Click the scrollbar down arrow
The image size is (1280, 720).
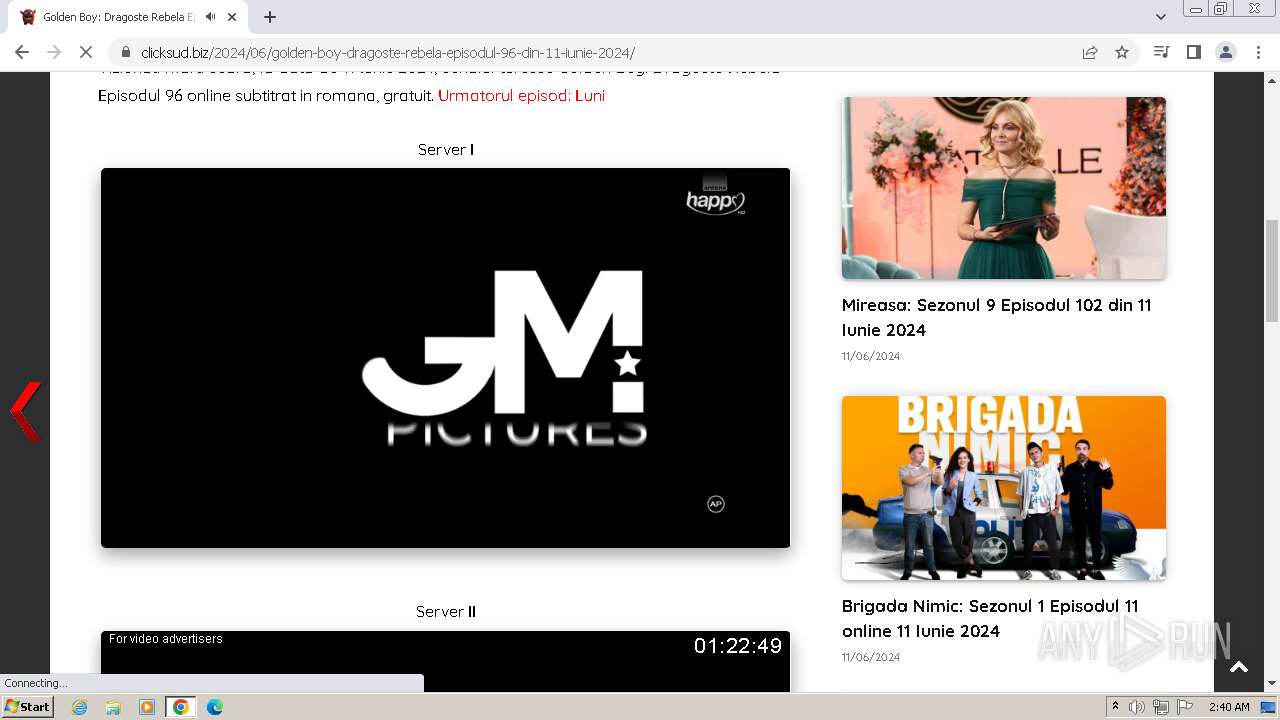pos(1272,684)
